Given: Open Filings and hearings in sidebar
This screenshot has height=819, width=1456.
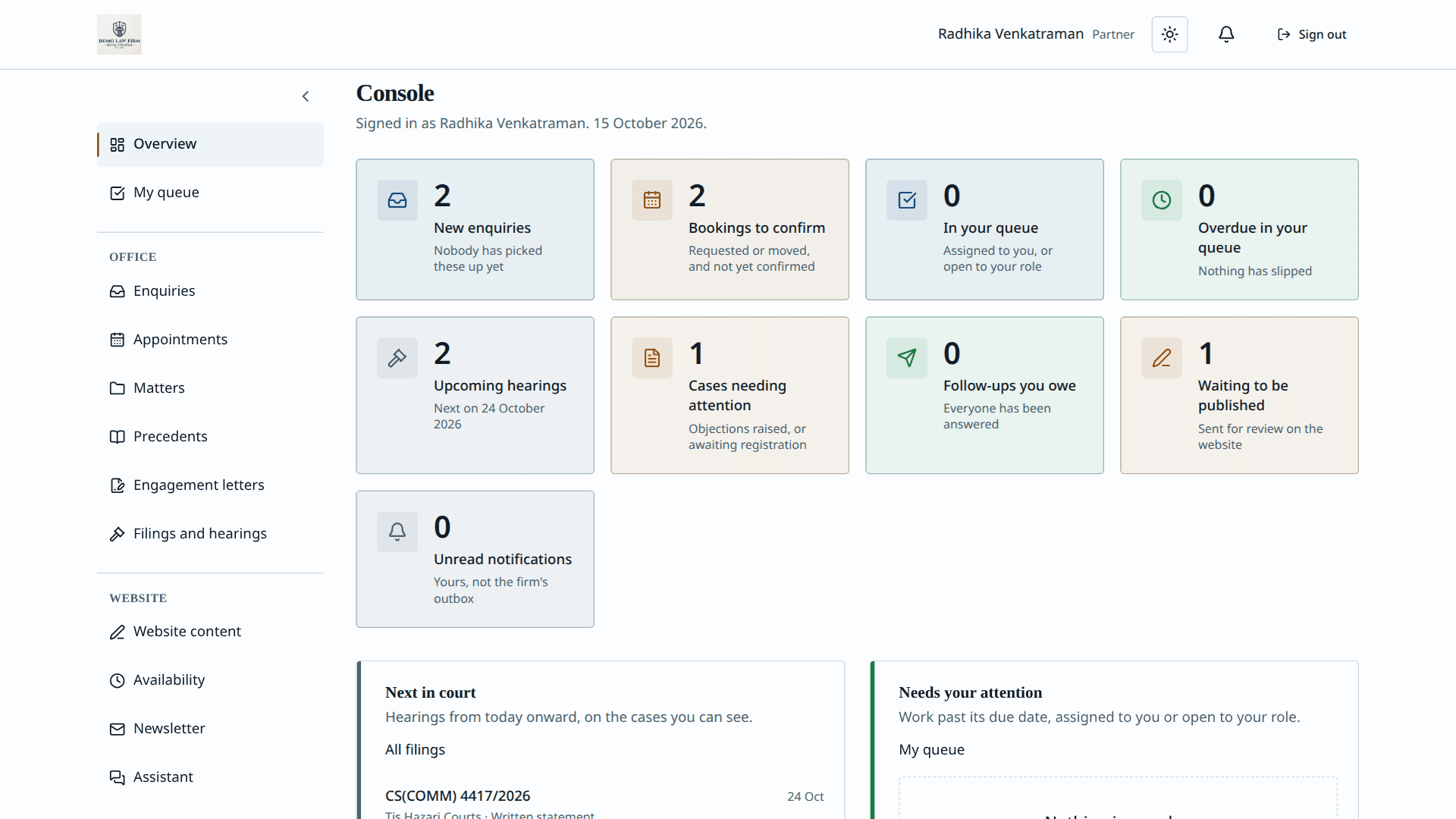Looking at the screenshot, I should click(210, 534).
